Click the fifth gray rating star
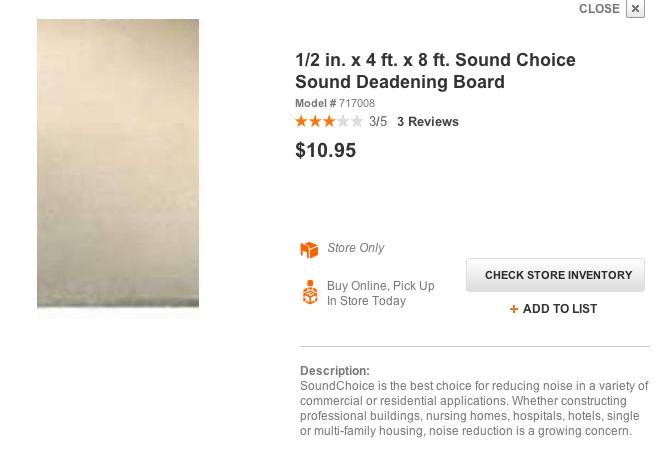Viewport: 658px width, 460px height. (x=357, y=122)
